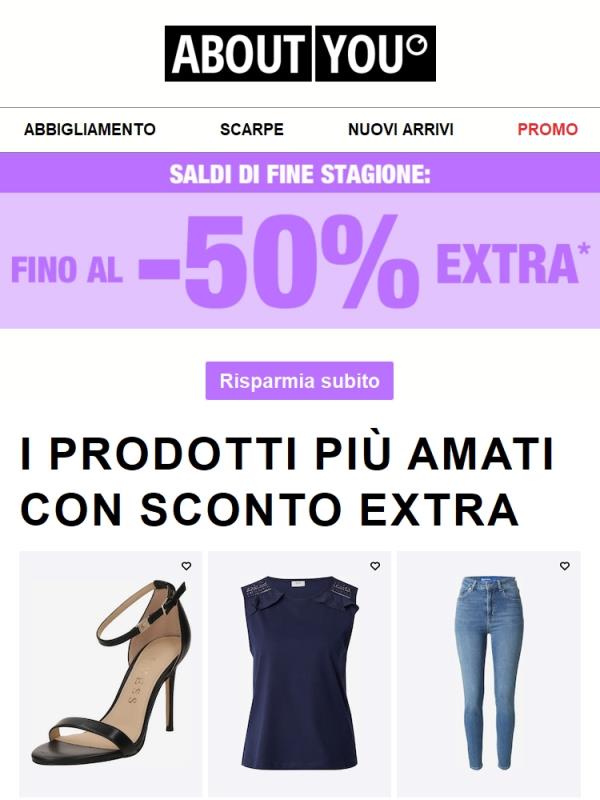The image size is (600, 800).
Task: Tap the heart icon on the navy top
Action: point(375,566)
